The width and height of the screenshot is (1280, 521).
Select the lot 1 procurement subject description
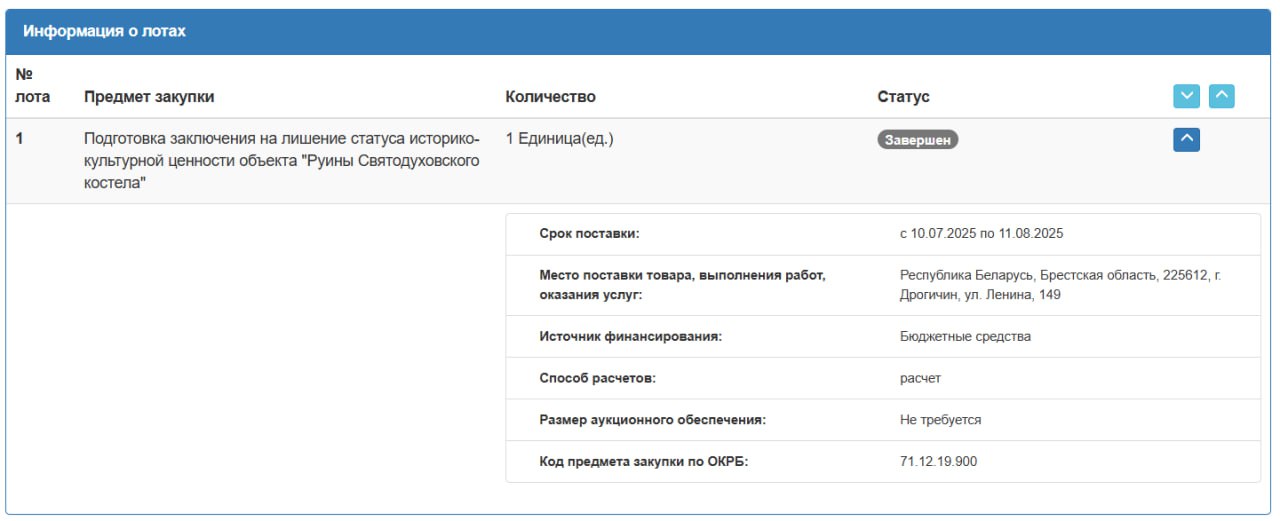pyautogui.click(x=282, y=160)
